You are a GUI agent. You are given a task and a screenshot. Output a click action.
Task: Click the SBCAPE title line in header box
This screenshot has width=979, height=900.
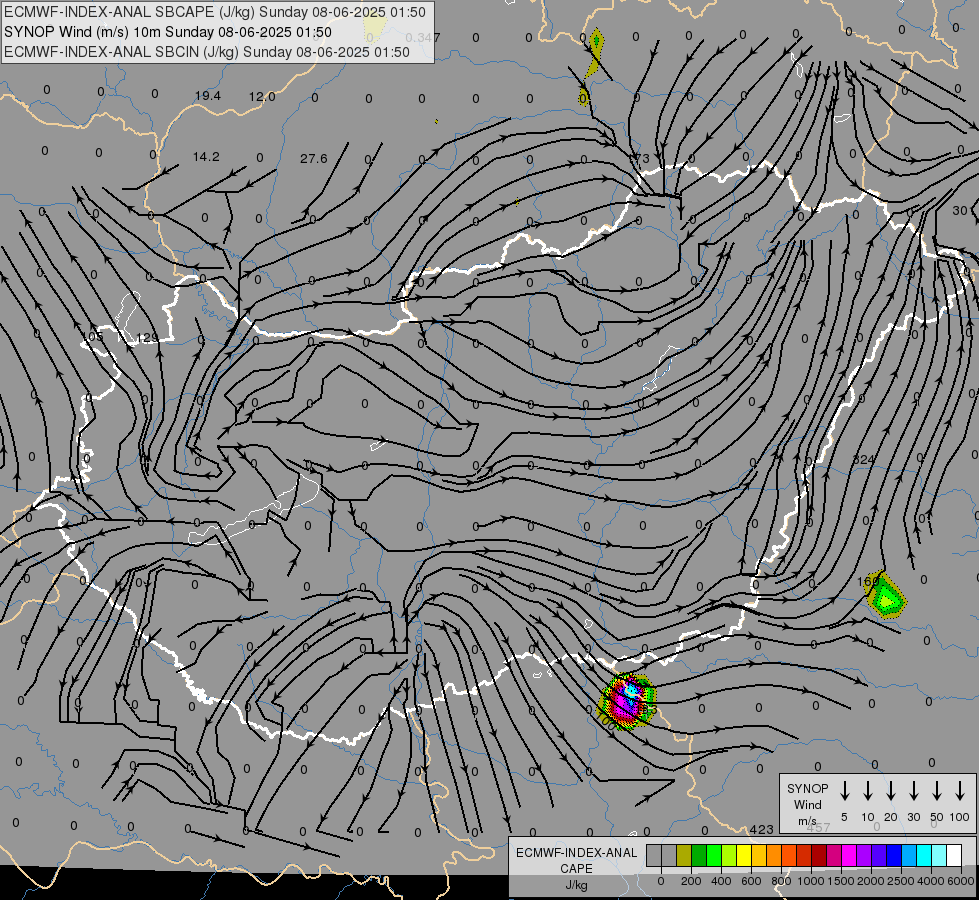(215, 12)
